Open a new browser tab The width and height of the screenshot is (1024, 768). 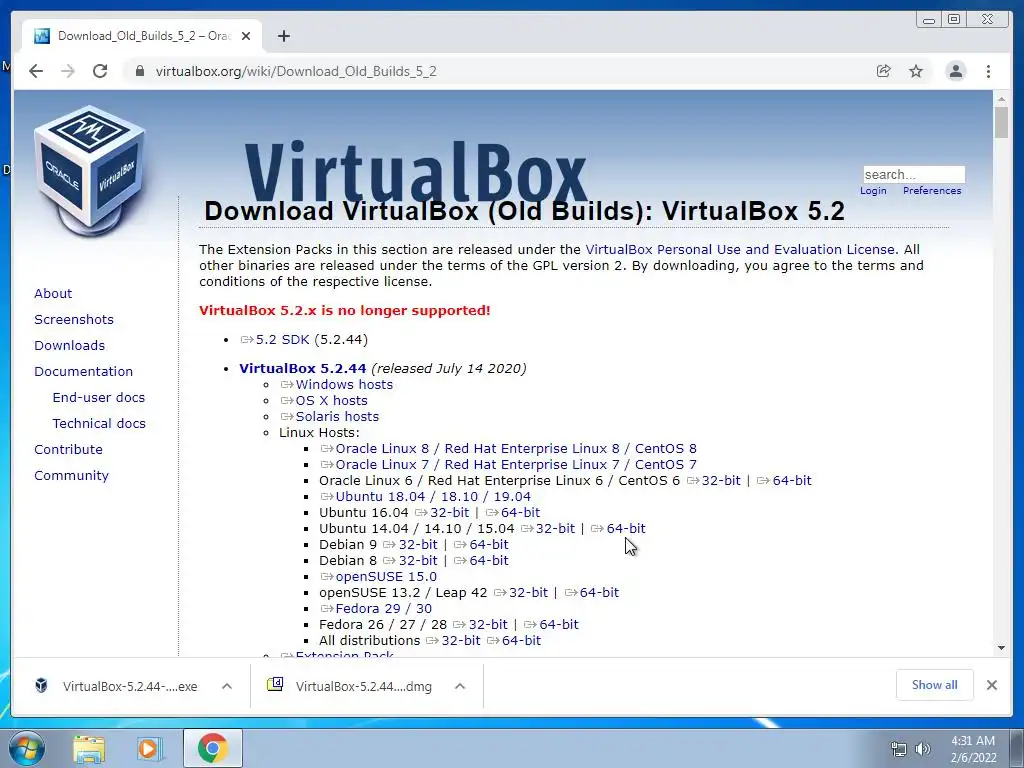click(283, 36)
